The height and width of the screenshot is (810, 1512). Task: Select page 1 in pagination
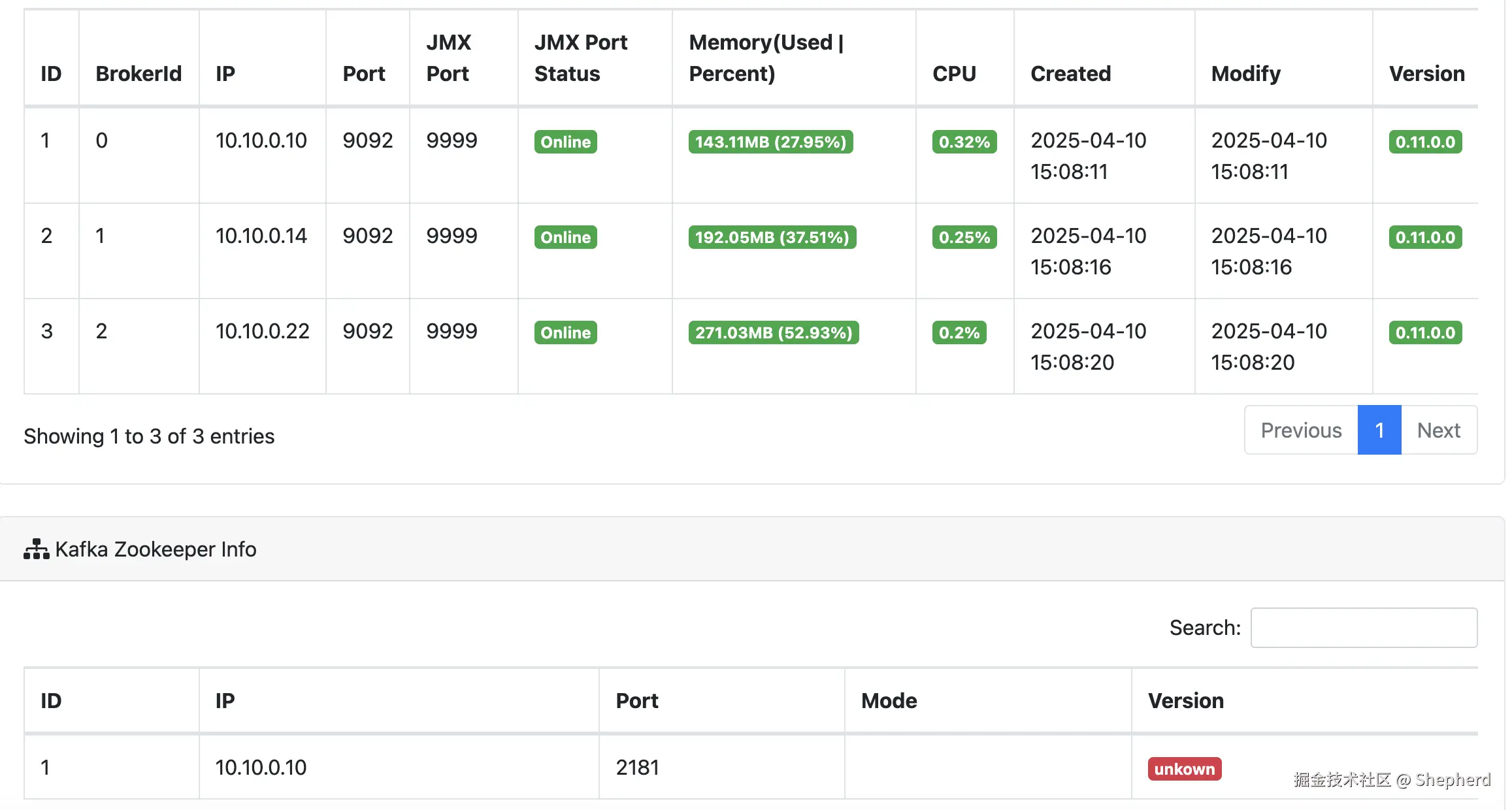[1379, 430]
